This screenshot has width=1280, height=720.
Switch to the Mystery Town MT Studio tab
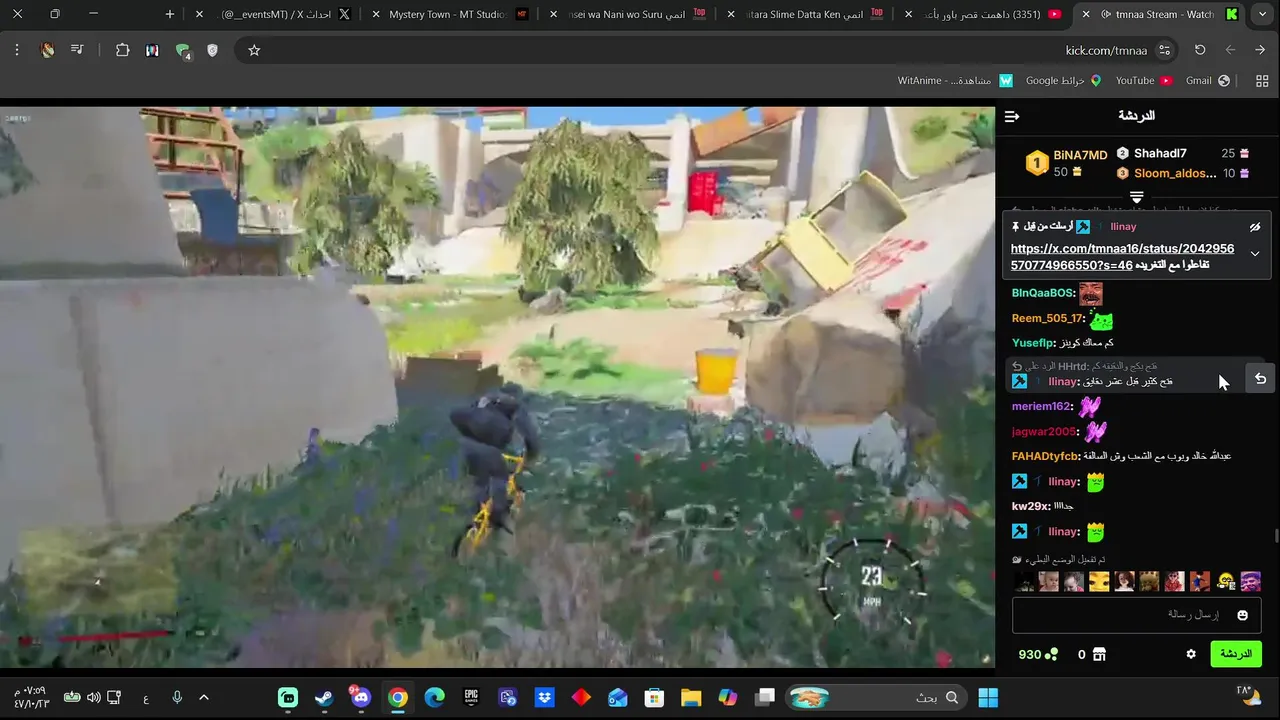(x=450, y=14)
